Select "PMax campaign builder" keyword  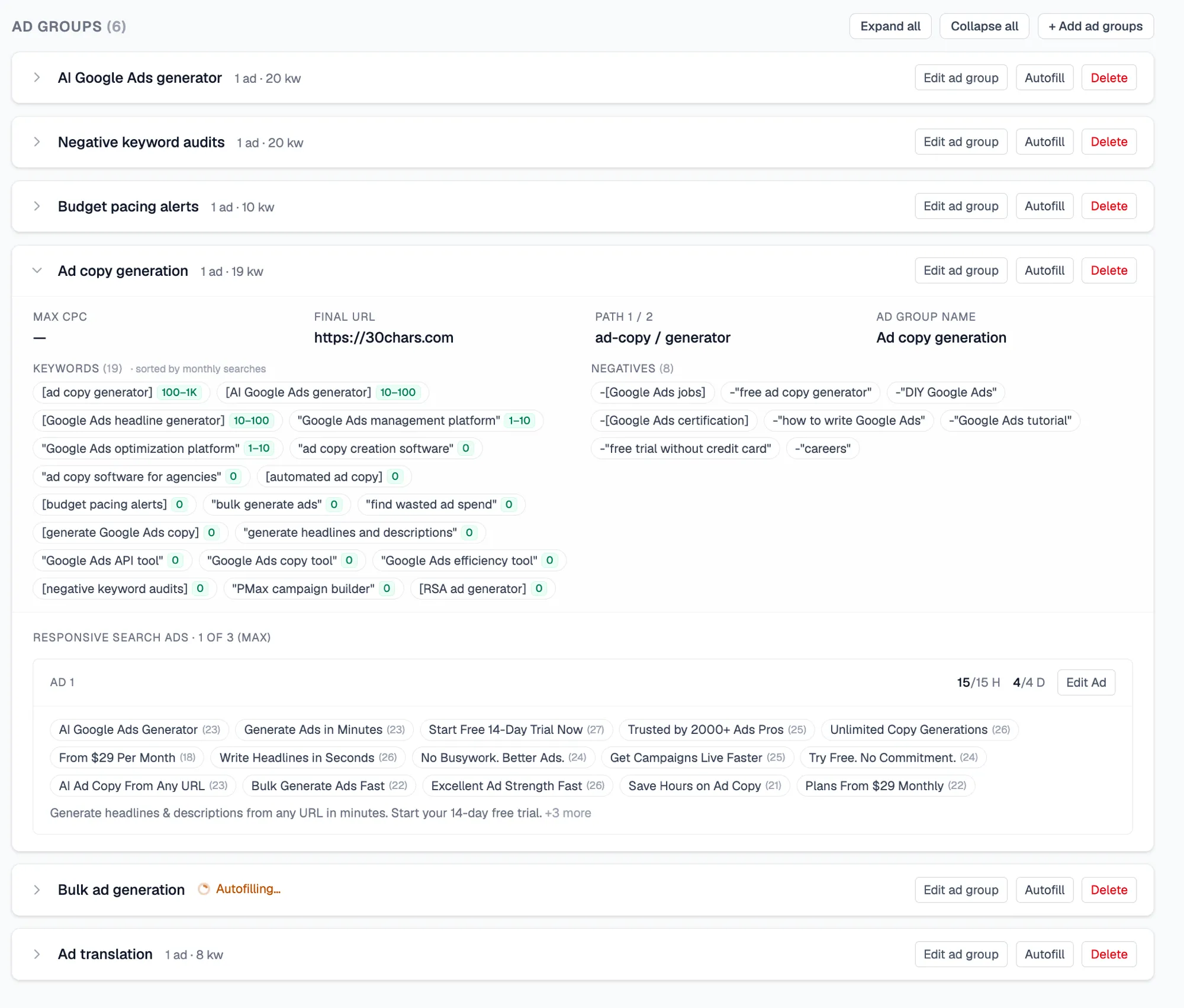coord(313,588)
